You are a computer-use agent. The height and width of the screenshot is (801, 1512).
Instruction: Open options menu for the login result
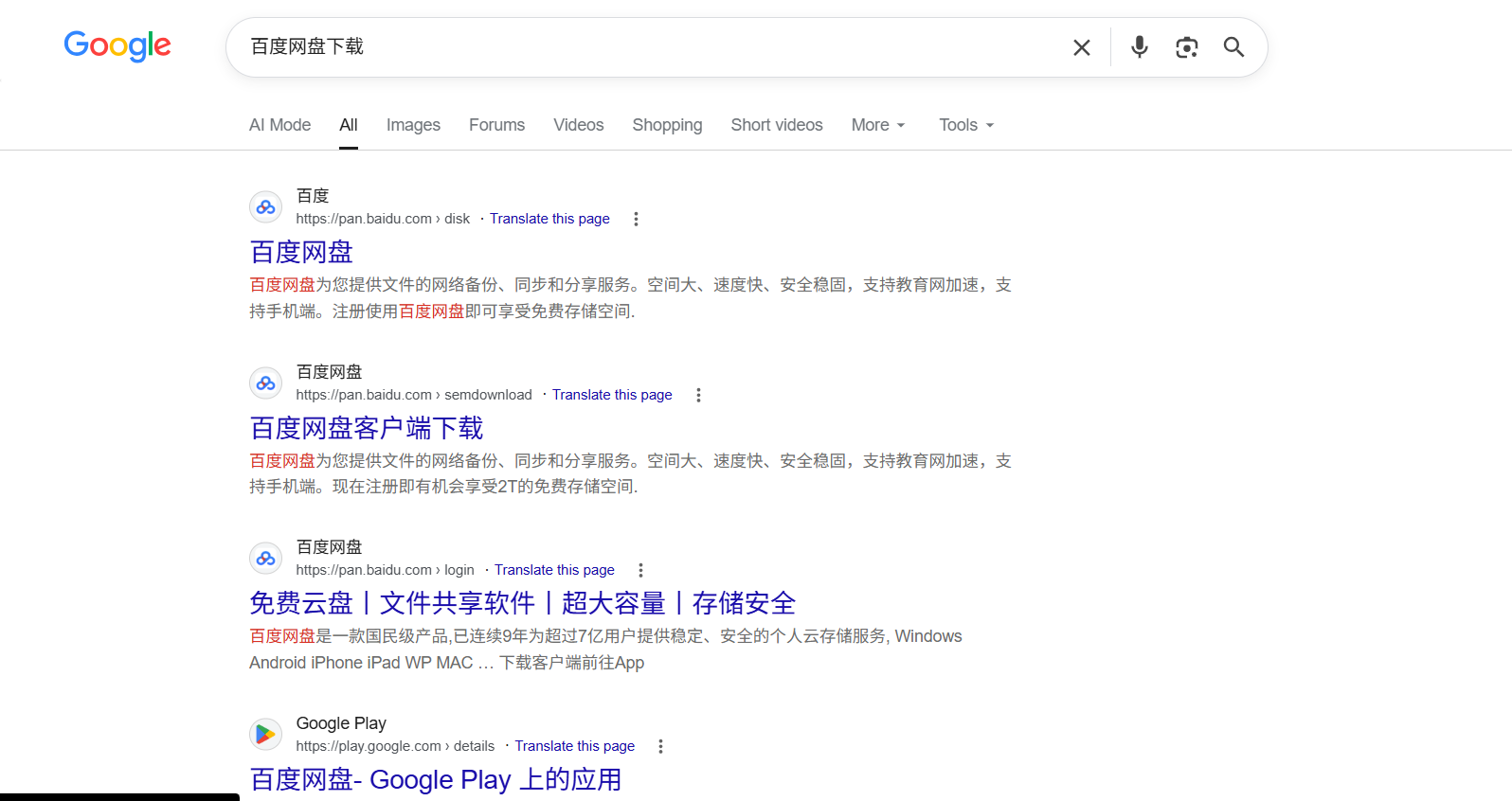[x=640, y=570]
